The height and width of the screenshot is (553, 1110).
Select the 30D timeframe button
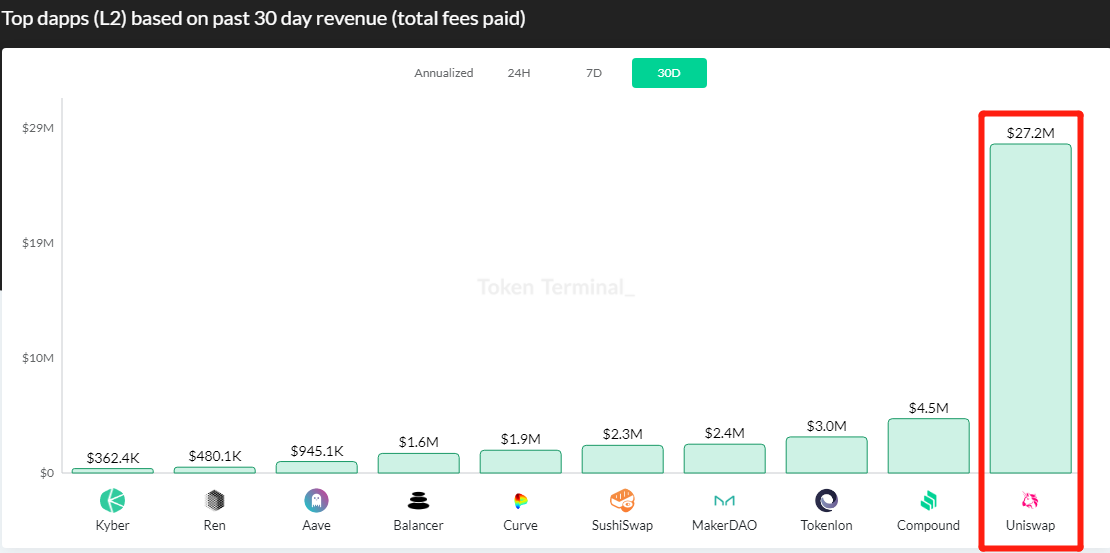(669, 73)
